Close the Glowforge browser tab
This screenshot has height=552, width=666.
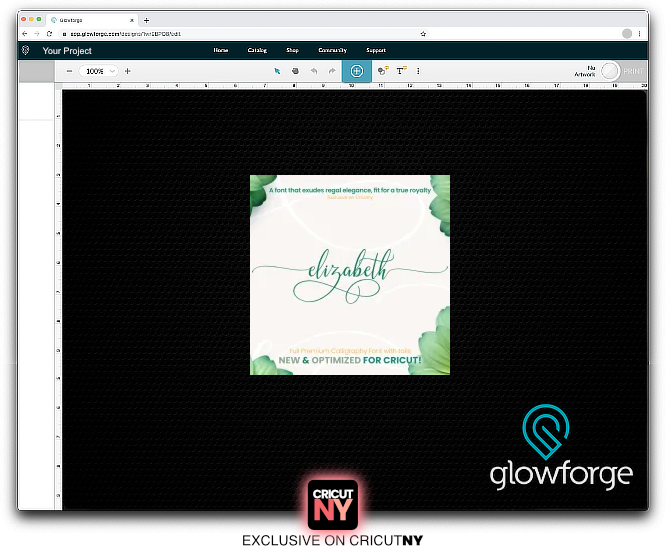pos(132,20)
